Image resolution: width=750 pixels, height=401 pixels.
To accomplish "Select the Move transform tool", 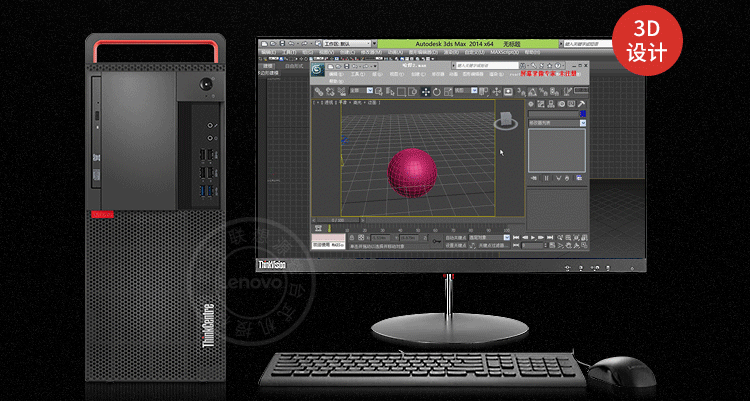I will click(424, 91).
